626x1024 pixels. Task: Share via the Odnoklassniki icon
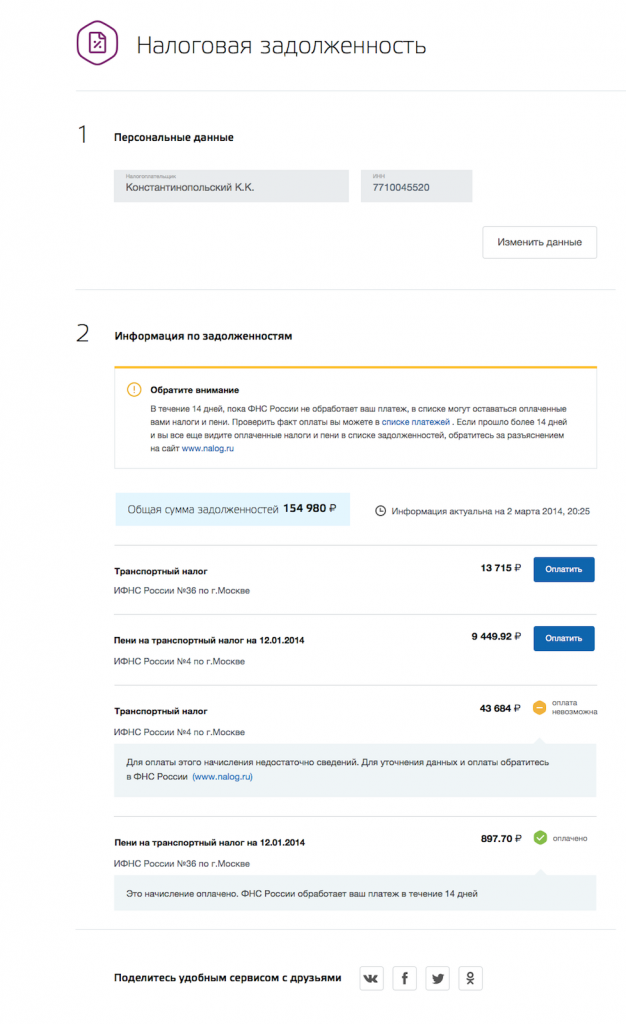point(470,979)
